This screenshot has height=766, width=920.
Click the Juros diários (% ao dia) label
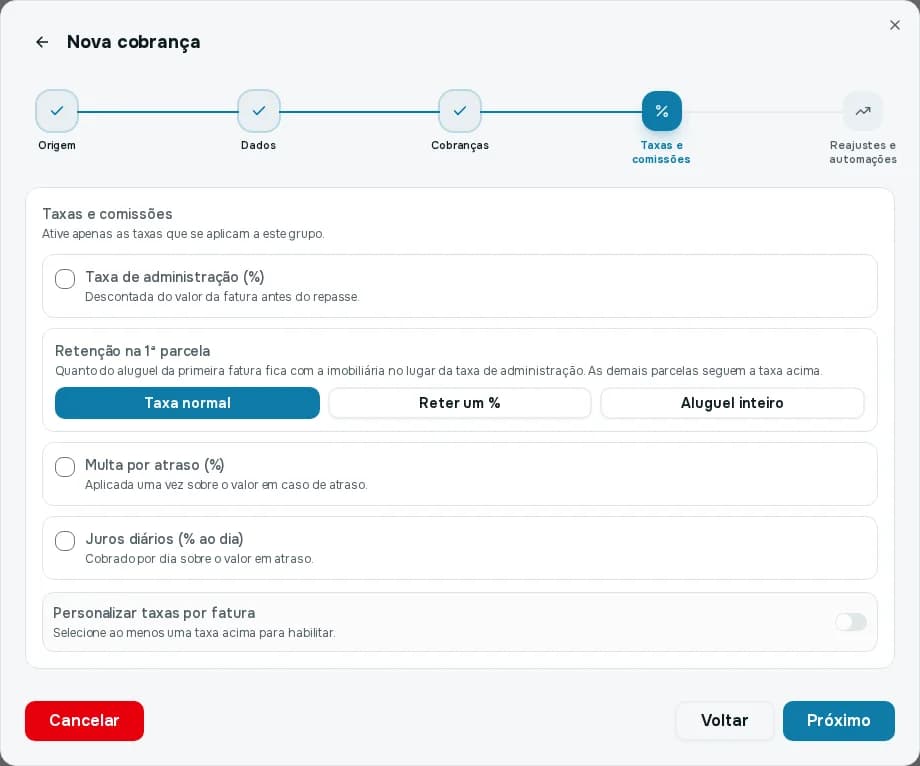(x=164, y=539)
